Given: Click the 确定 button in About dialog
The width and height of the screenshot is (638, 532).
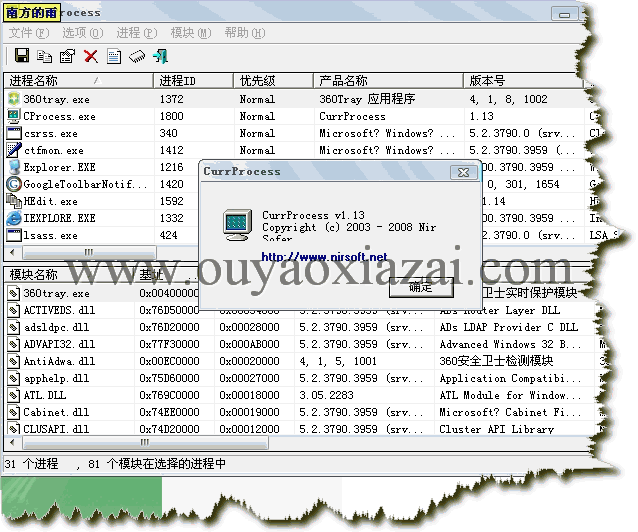Looking at the screenshot, I should tap(421, 287).
